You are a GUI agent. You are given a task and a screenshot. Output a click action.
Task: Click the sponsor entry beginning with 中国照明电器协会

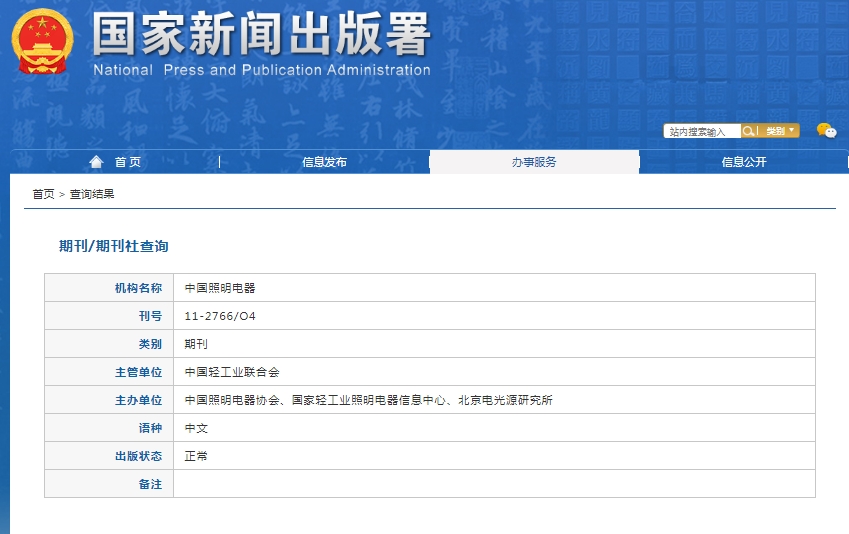pyautogui.click(x=368, y=400)
